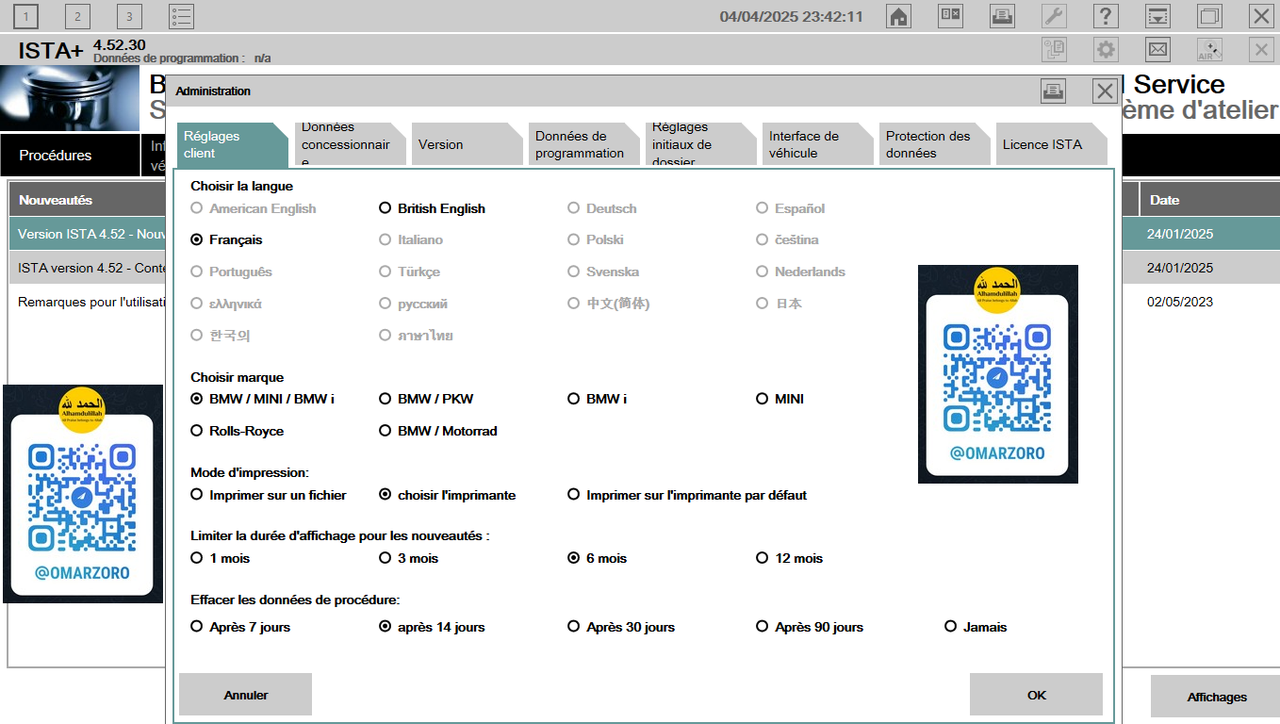Limit news display to 12 mois

click(789, 558)
